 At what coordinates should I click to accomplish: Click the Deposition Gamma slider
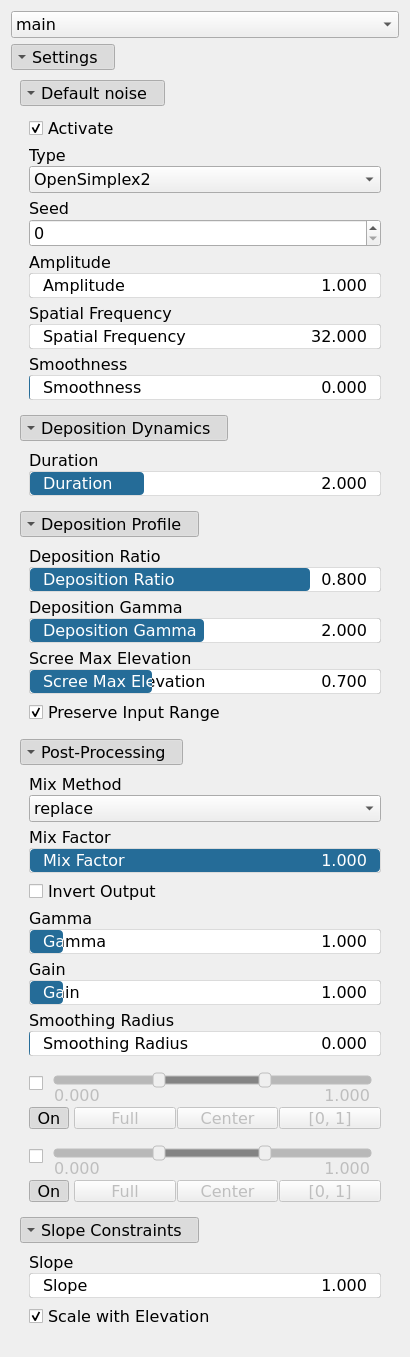coord(205,630)
